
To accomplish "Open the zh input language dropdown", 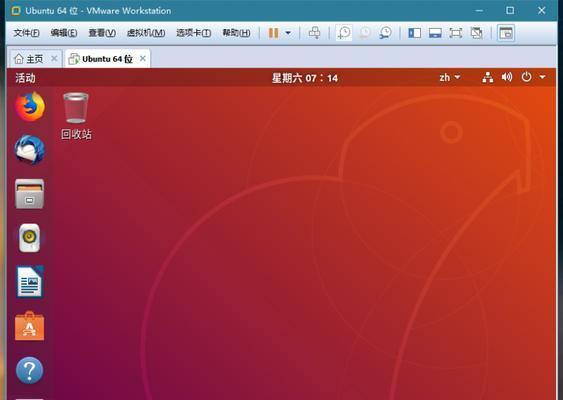I will [x=450, y=77].
